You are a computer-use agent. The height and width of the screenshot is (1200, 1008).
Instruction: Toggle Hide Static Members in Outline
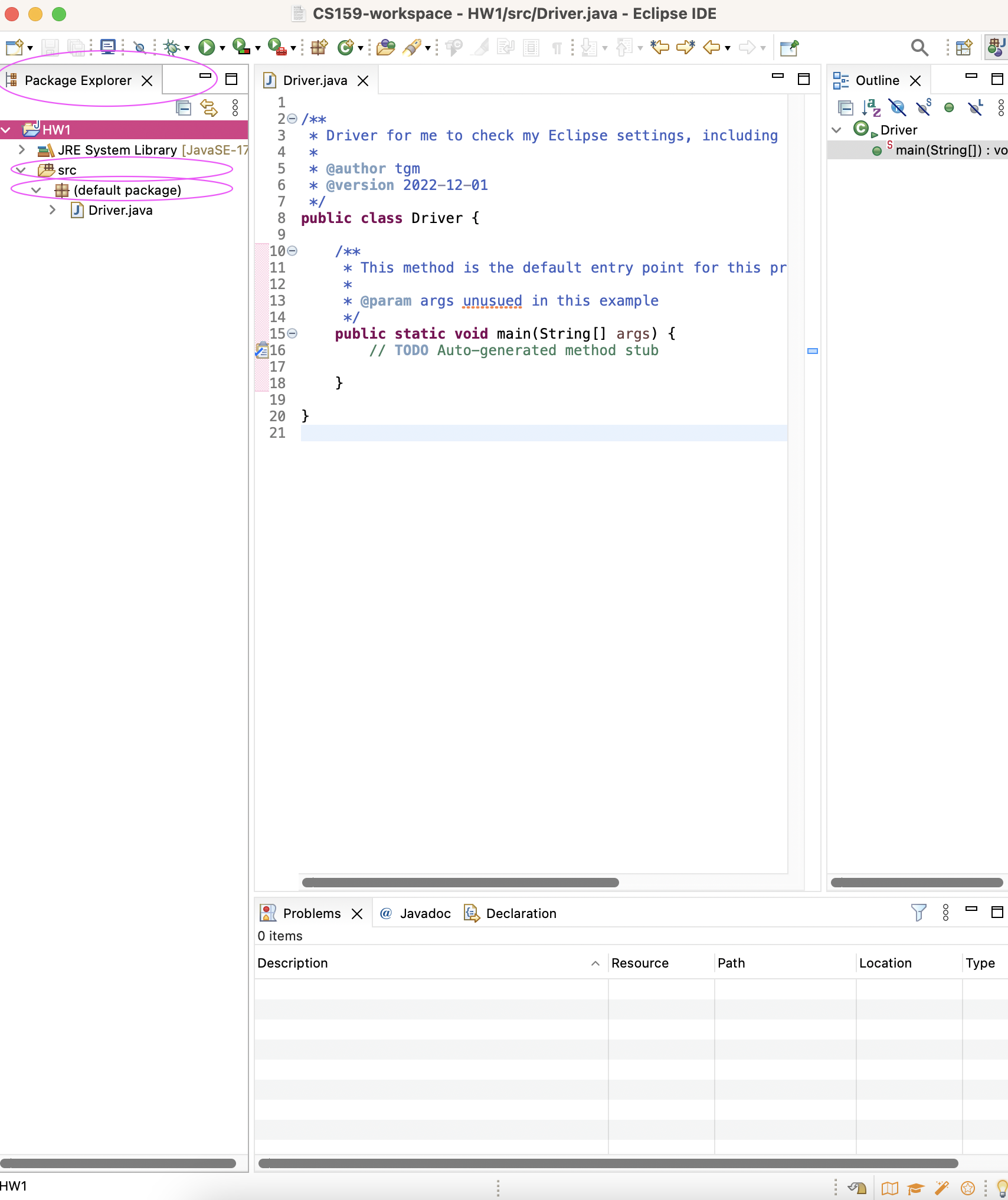(924, 107)
